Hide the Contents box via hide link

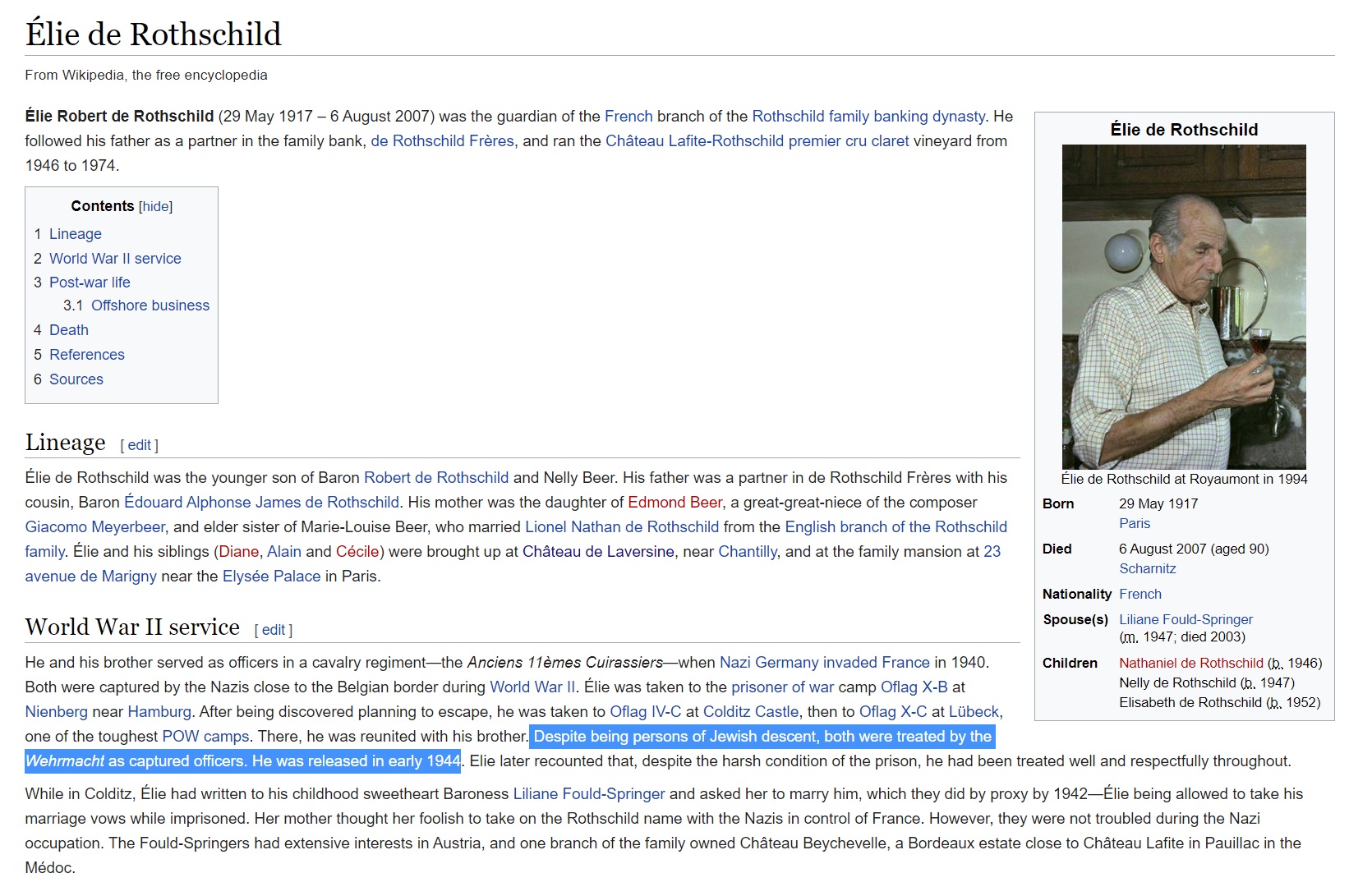(155, 207)
